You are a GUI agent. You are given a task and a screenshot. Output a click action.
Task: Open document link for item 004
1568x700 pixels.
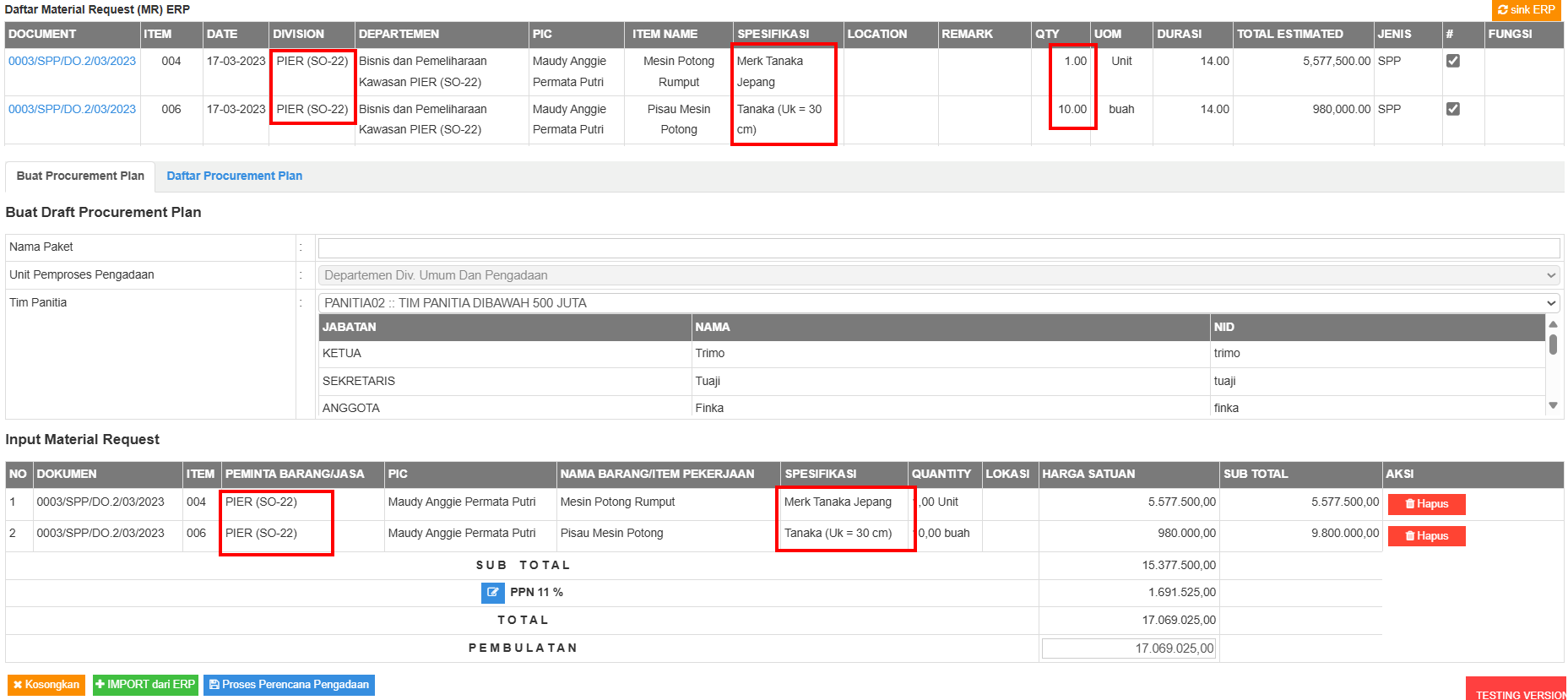click(x=72, y=61)
